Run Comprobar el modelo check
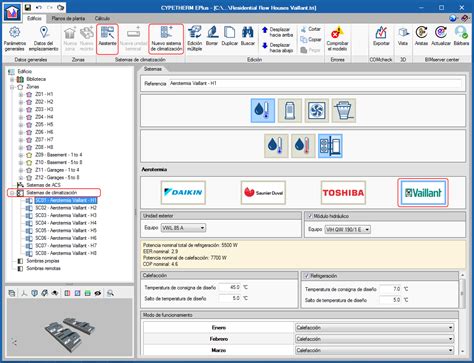This screenshot has width=474, height=363. [337, 39]
